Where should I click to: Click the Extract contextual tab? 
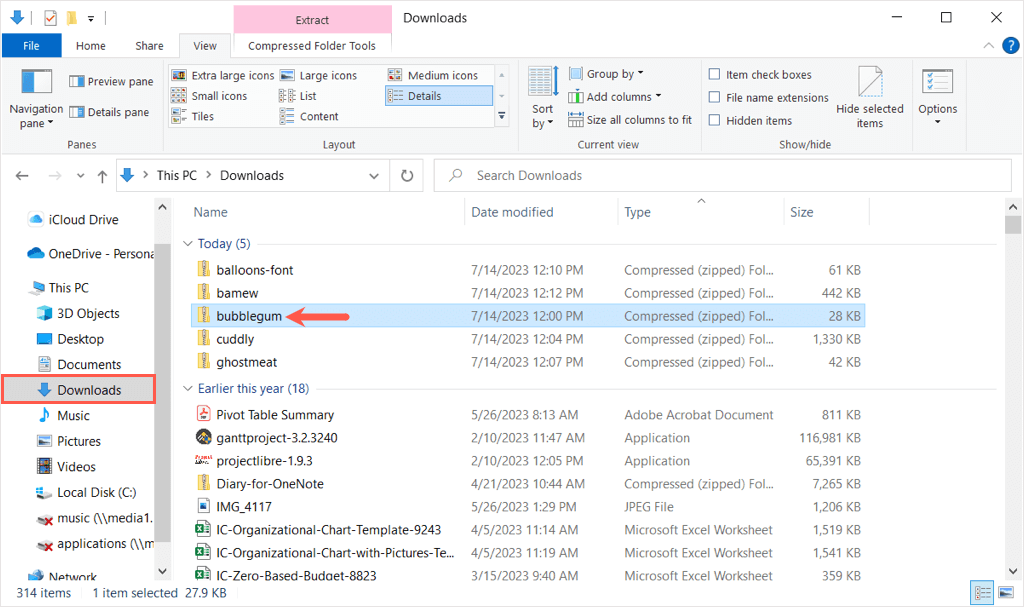[x=312, y=20]
